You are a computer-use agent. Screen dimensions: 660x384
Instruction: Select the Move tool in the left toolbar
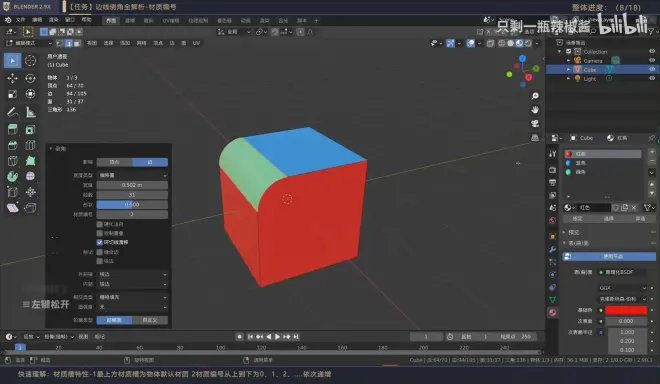click(x=13, y=78)
